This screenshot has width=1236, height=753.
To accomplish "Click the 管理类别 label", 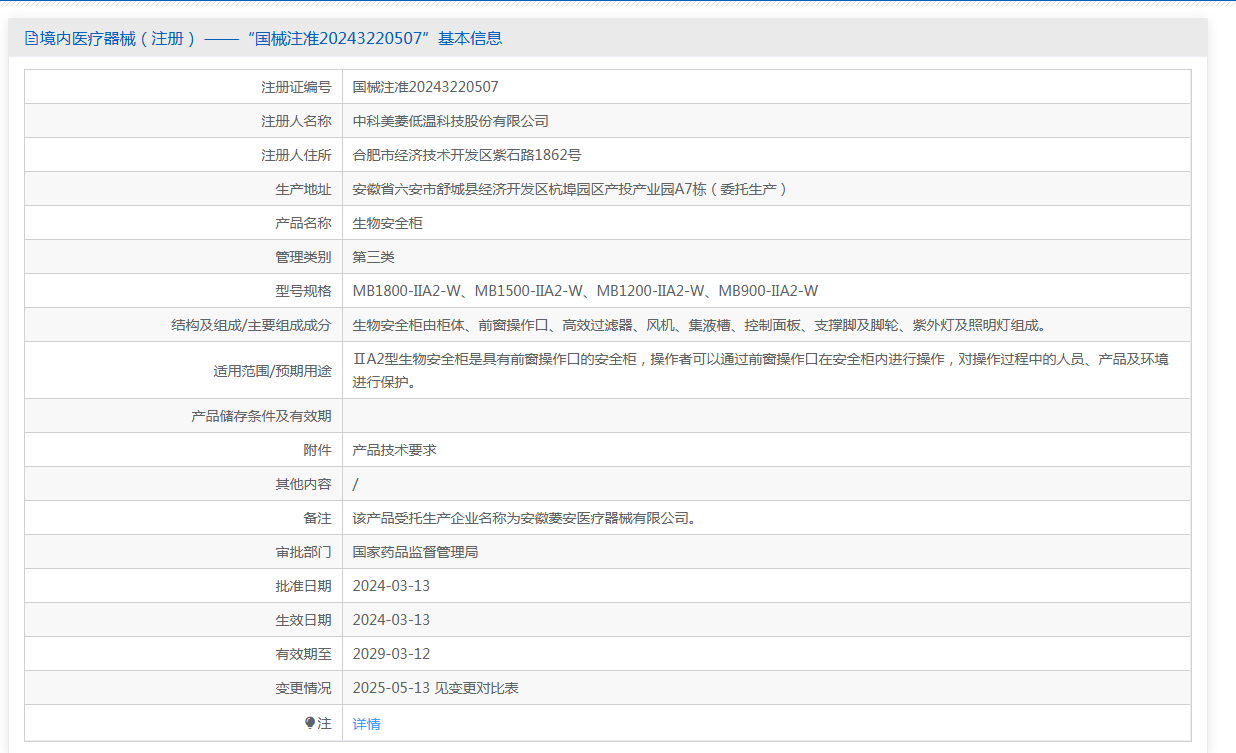I will click(303, 257).
